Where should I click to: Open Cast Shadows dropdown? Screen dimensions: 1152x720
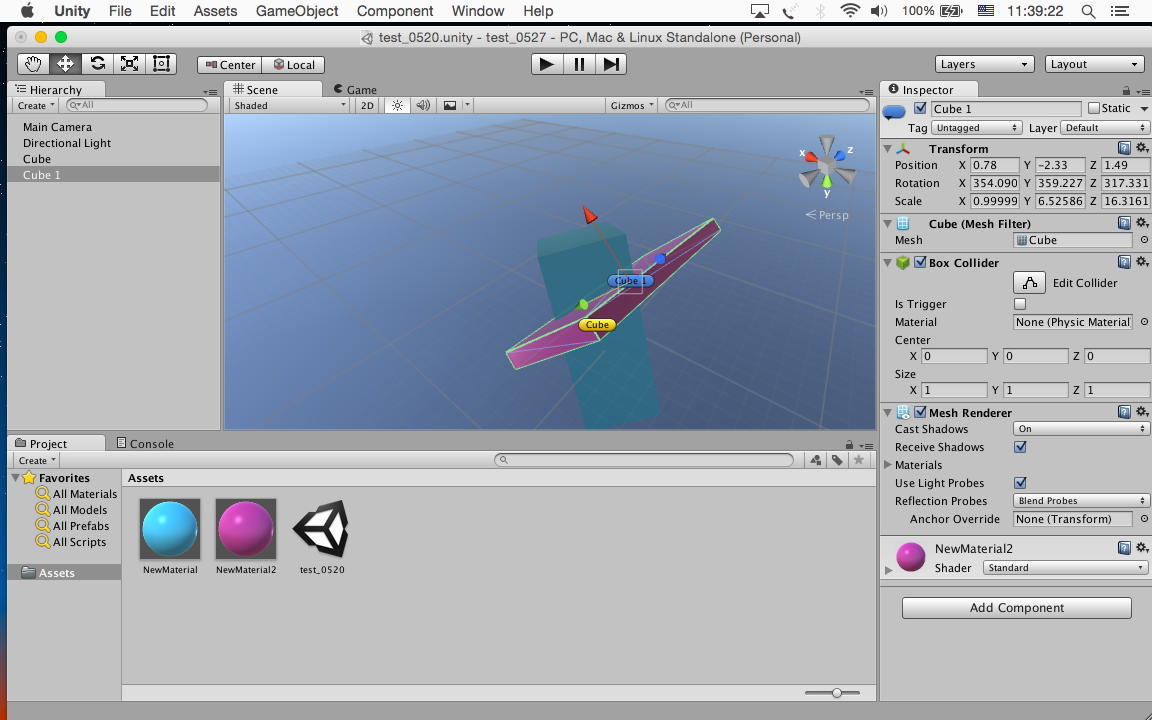click(x=1081, y=429)
